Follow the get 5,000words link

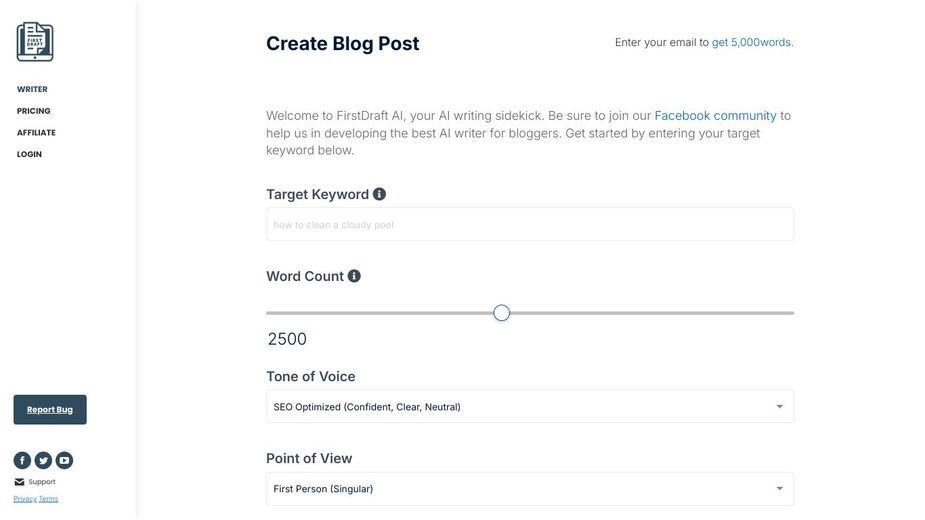[752, 42]
